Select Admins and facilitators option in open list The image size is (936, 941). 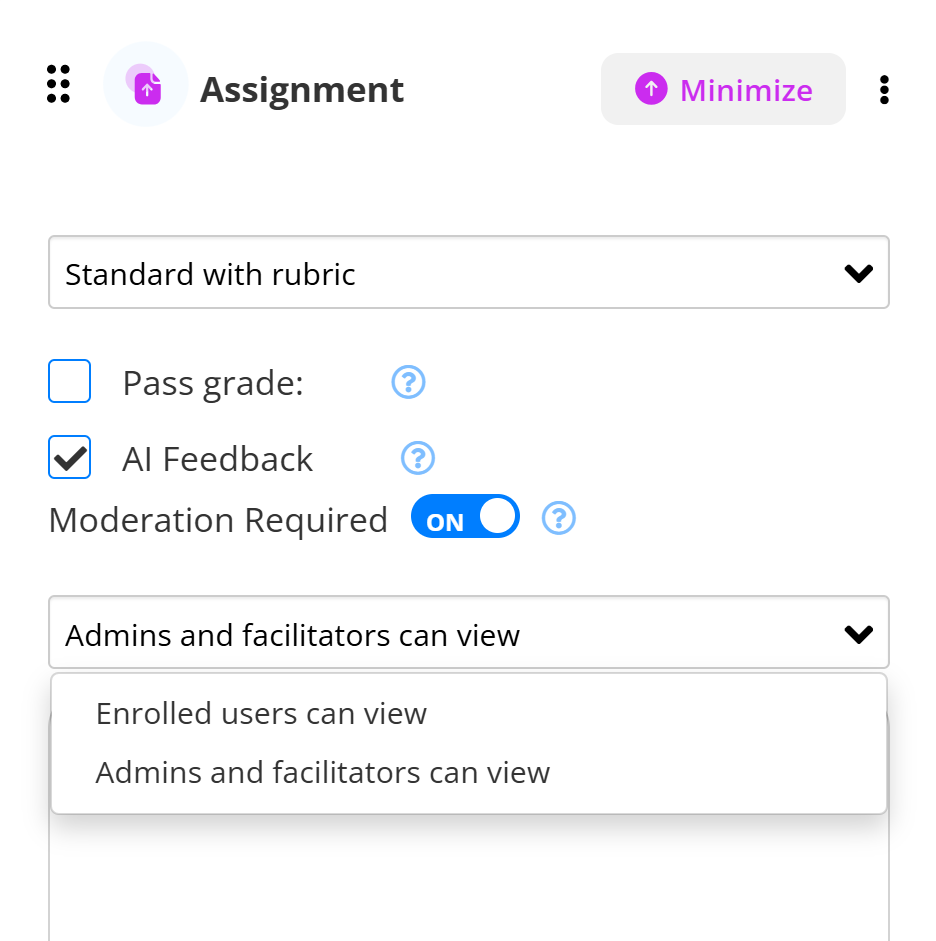tap(323, 772)
